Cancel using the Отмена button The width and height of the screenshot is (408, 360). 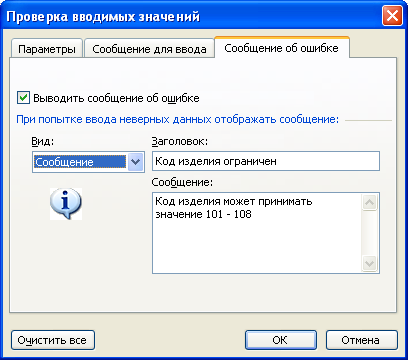[362, 340]
